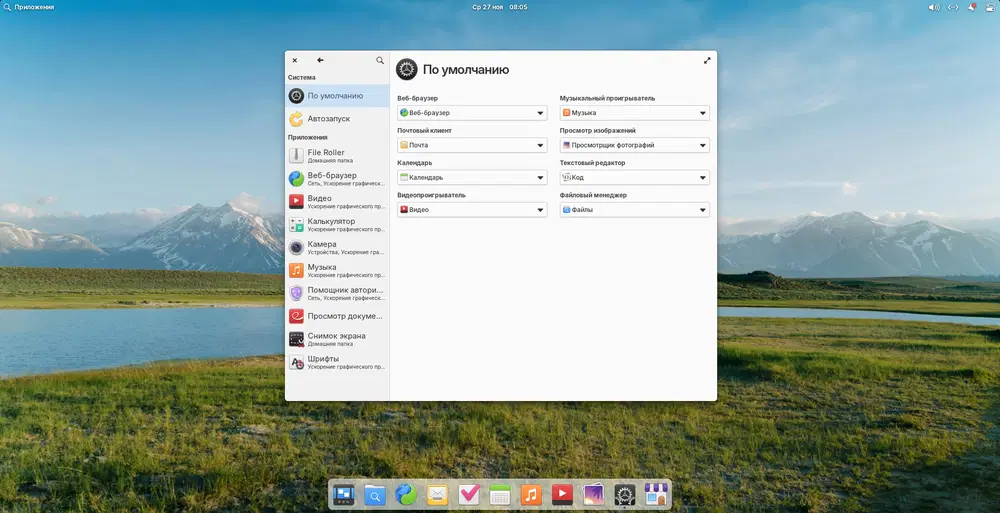Open the Музыкальный проигрыватель dropdown
Viewport: 1000px width, 513px height.
(635, 113)
